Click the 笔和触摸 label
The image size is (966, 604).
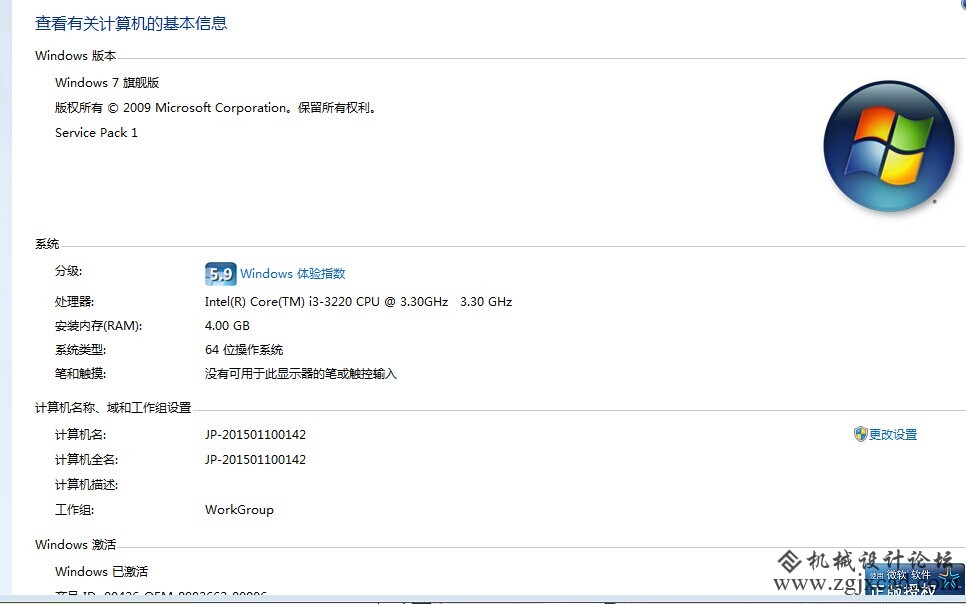(81, 373)
